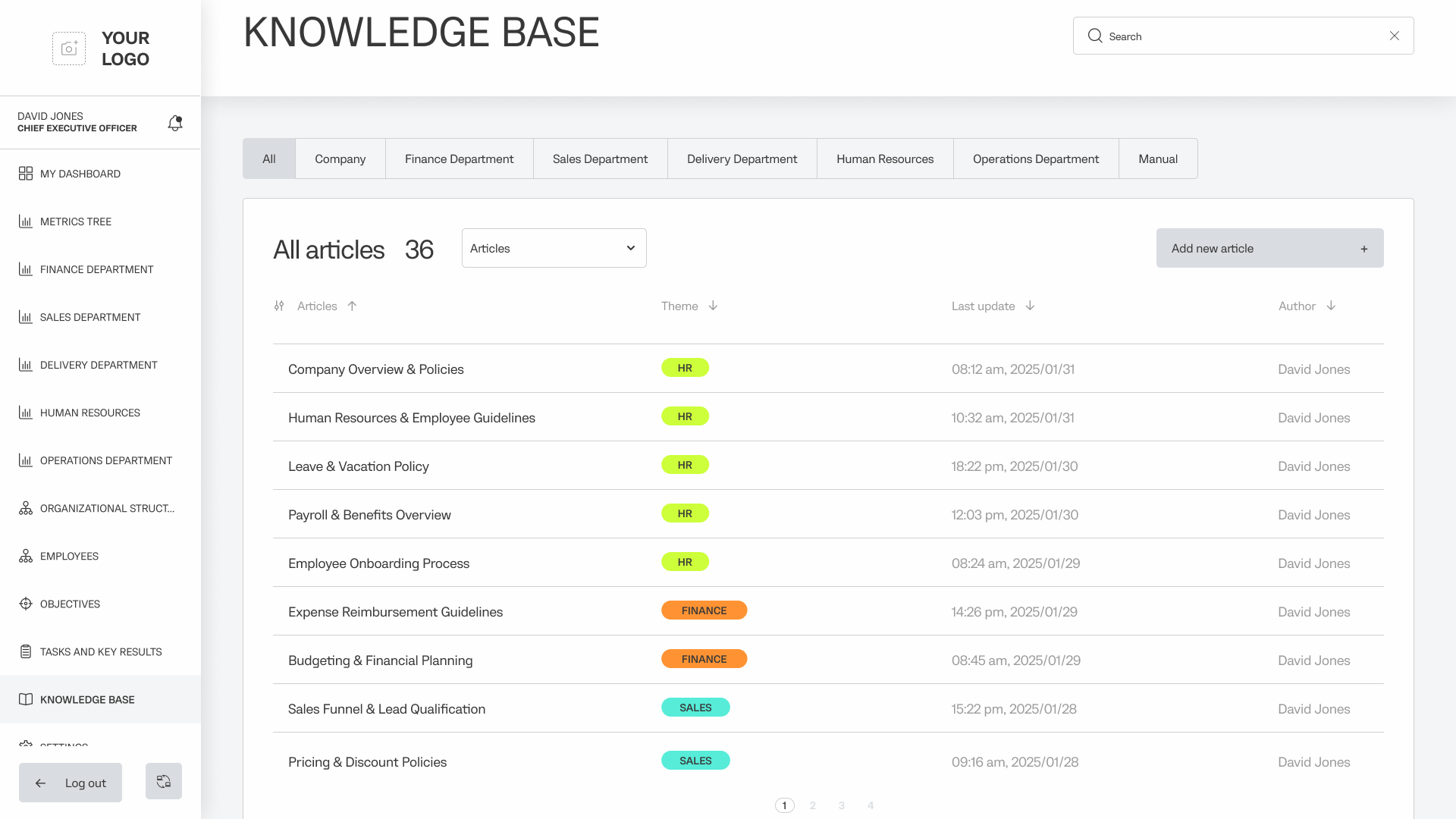Clear search with the X icon
The image size is (1456, 819).
point(1394,36)
